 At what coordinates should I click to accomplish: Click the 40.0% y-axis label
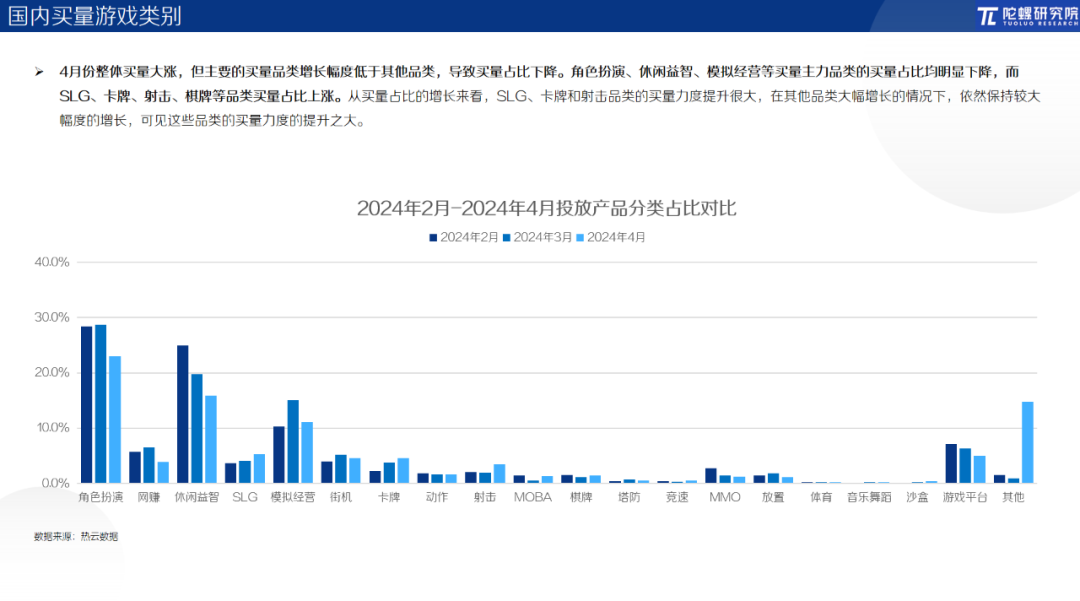pos(52,262)
